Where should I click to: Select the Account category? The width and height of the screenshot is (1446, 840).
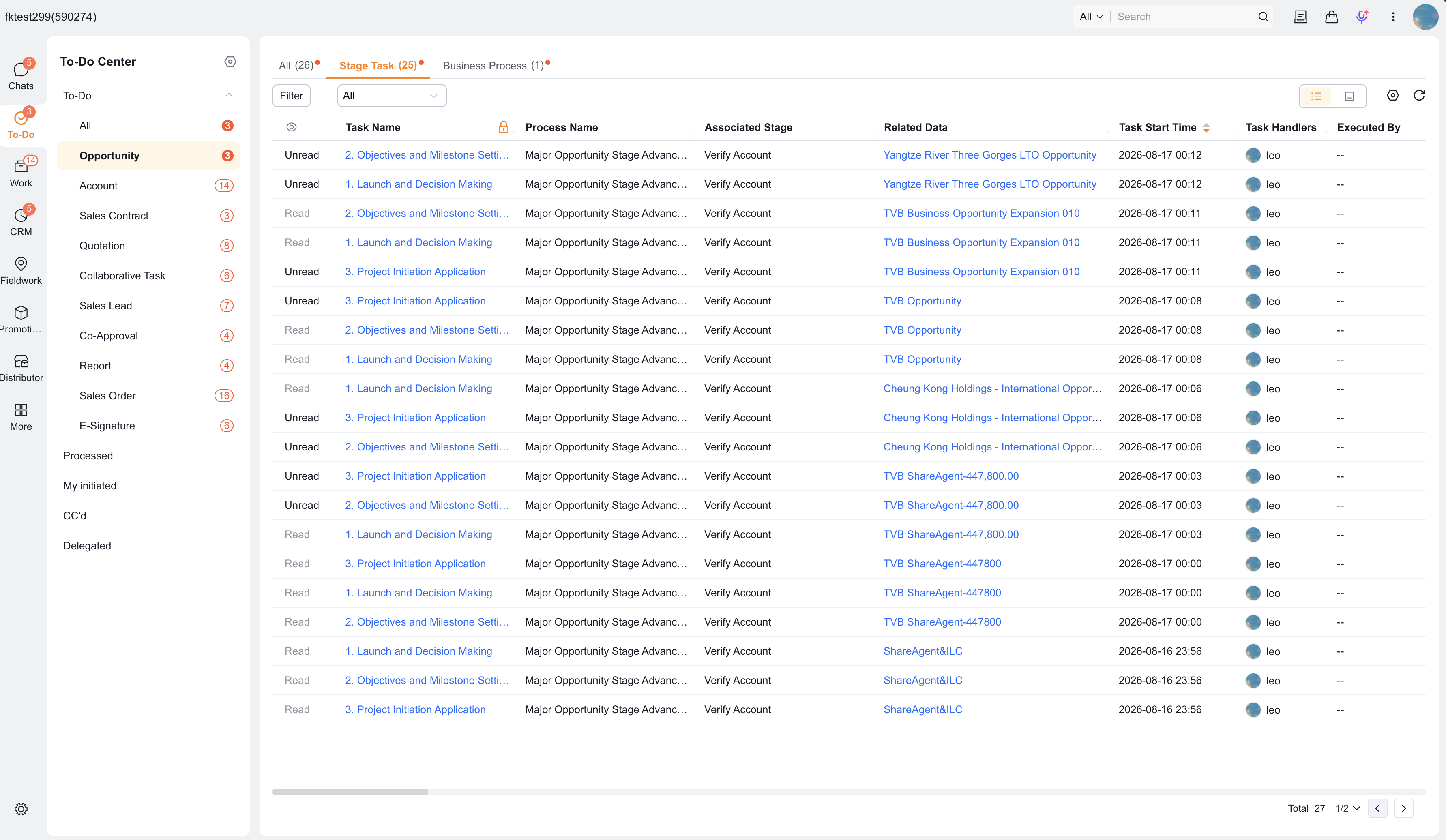149,185
